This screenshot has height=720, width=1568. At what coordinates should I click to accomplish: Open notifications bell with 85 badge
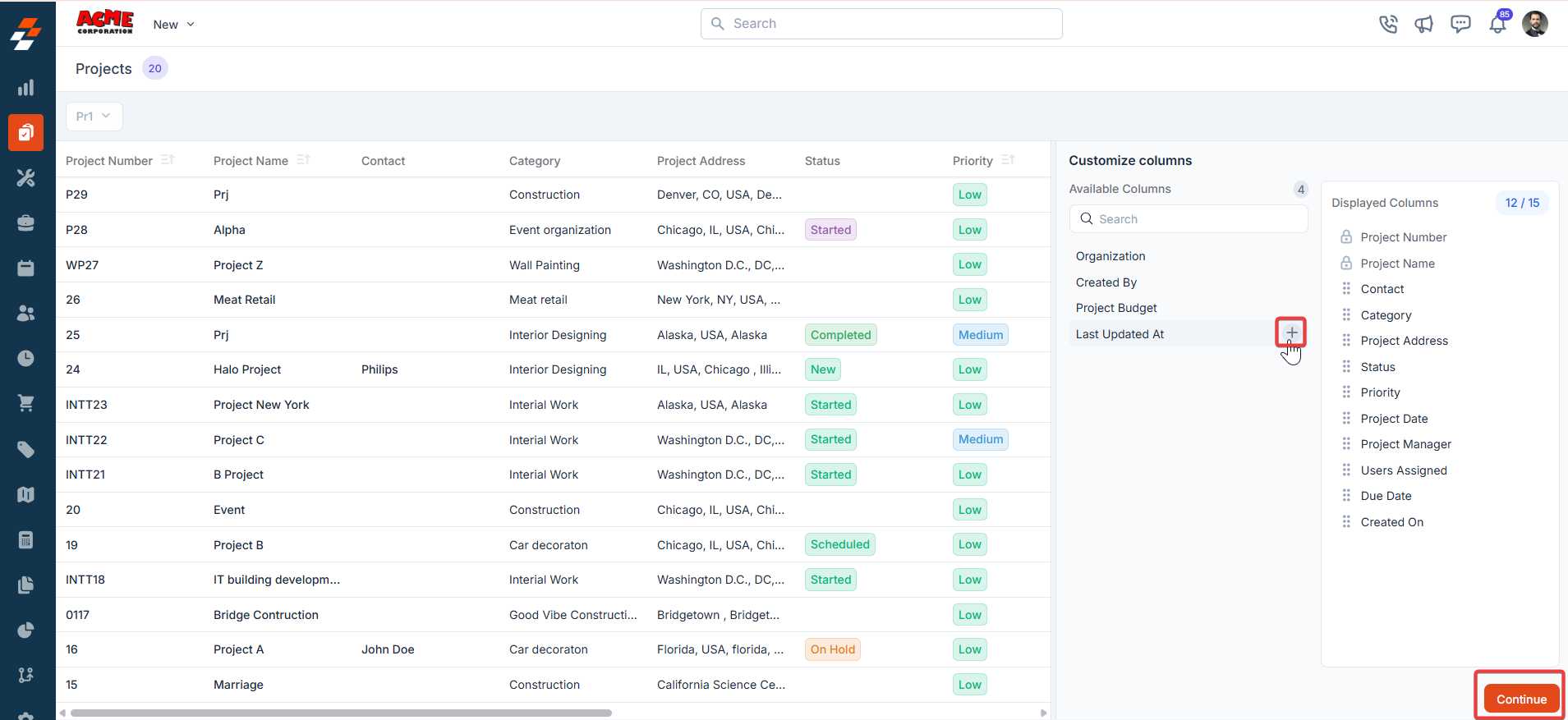point(1499,23)
